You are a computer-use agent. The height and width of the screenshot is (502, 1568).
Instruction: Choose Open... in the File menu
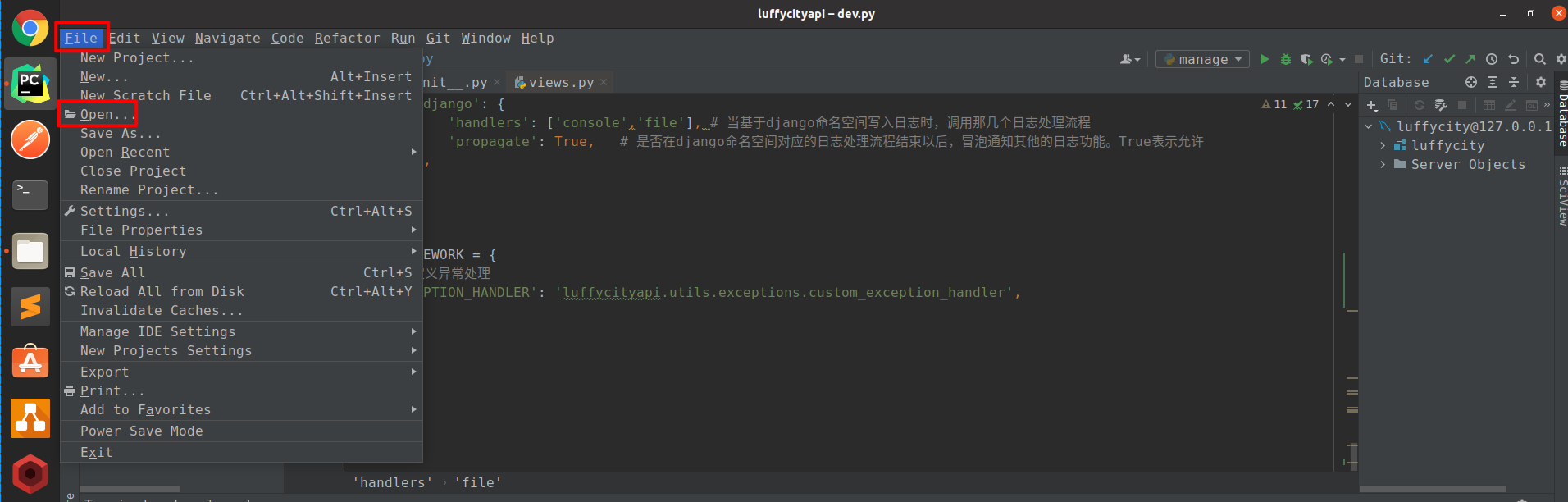(241, 115)
